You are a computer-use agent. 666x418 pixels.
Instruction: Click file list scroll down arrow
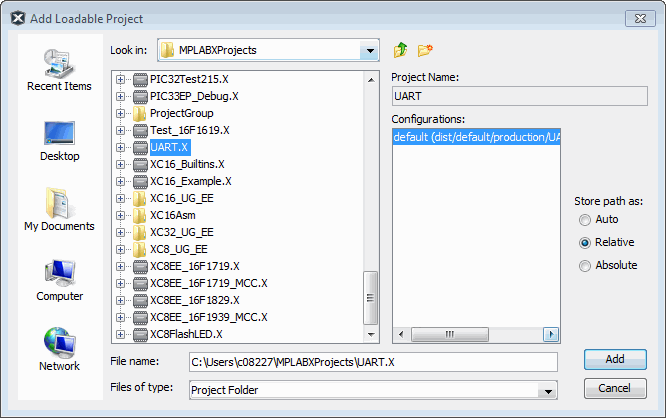[371, 334]
